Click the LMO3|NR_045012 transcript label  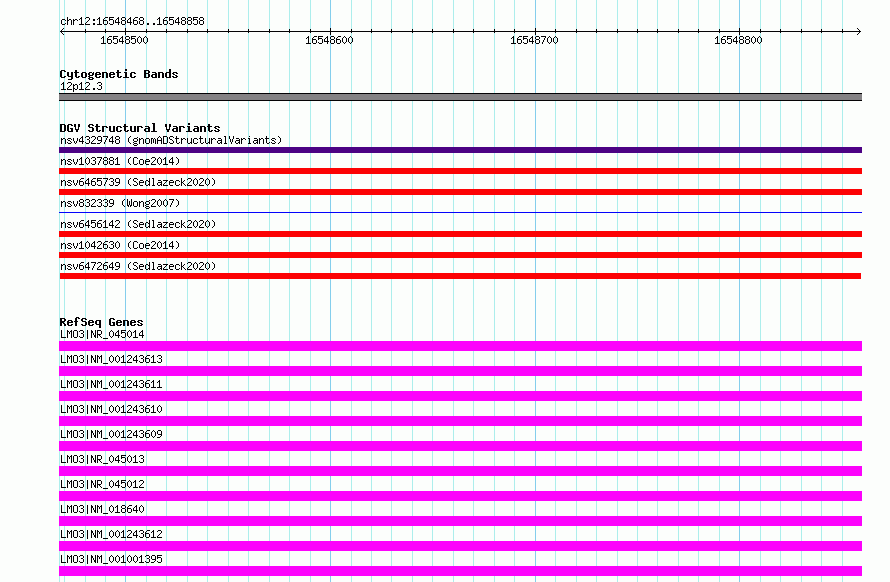[102, 484]
